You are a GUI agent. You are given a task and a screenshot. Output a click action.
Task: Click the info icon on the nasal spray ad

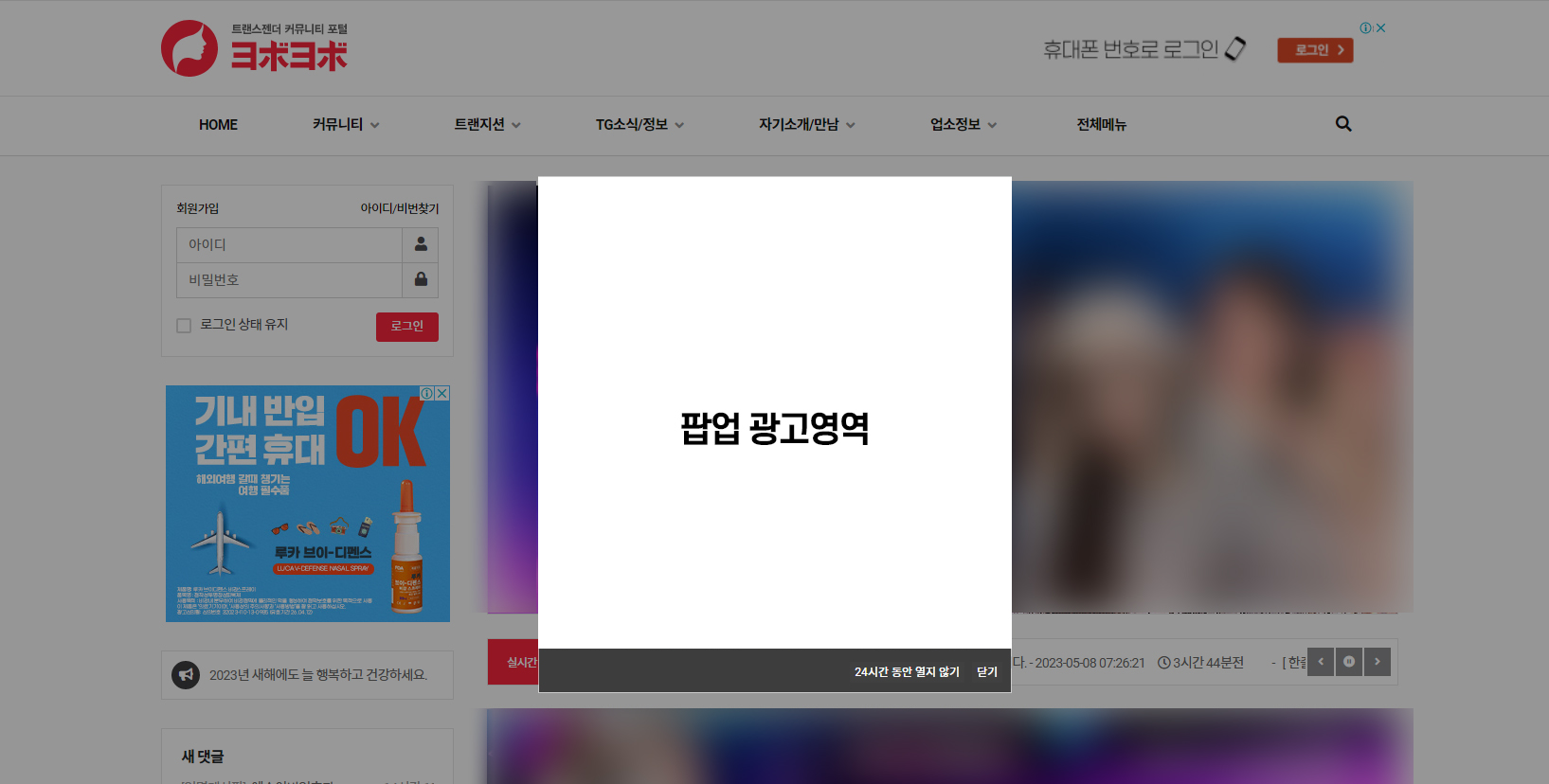(x=427, y=393)
